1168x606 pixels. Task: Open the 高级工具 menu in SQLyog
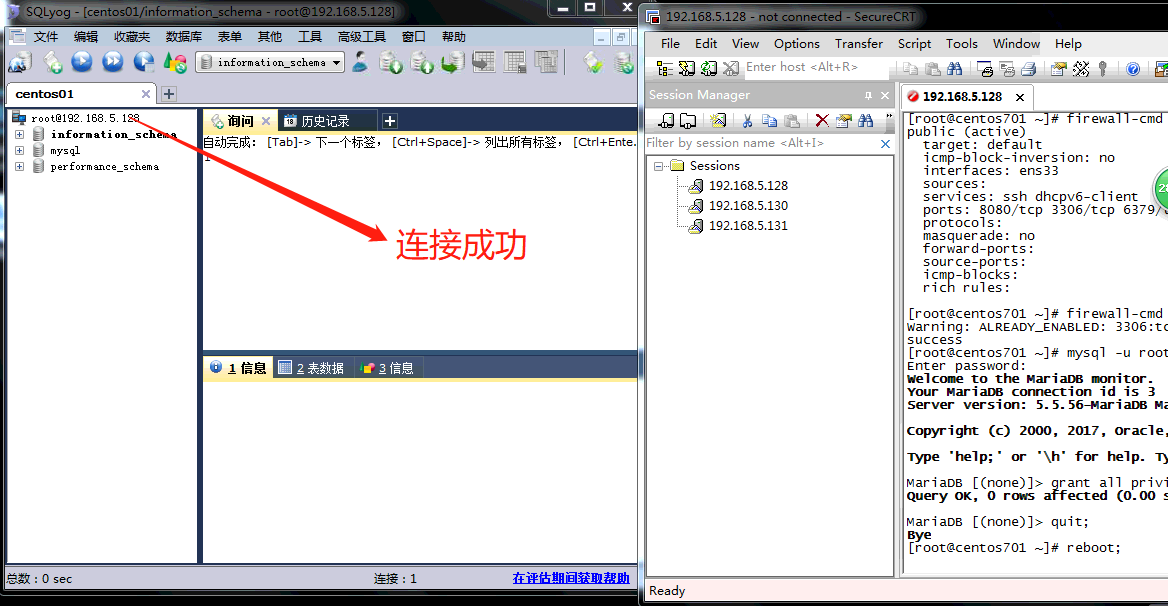click(361, 36)
